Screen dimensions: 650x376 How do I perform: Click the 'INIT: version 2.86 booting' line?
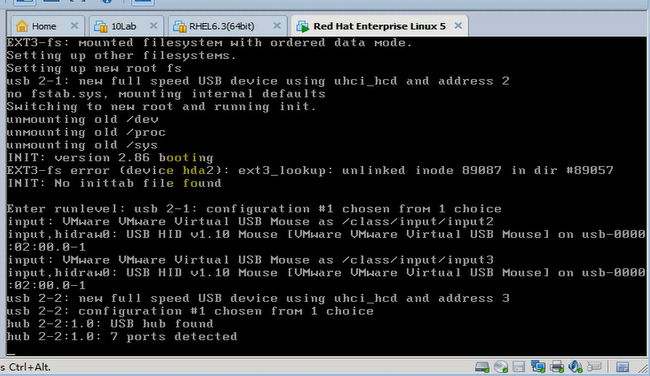[x=110, y=158]
